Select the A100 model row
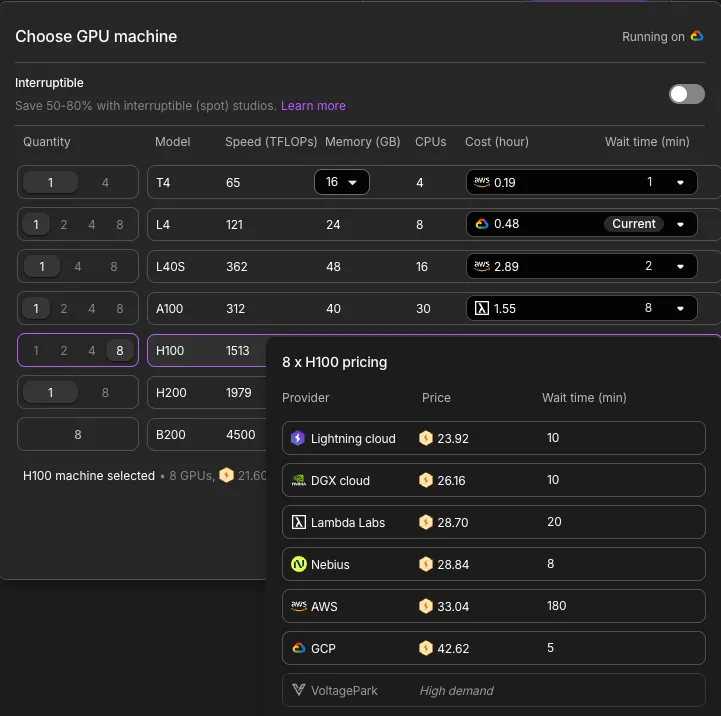The width and height of the screenshot is (721, 716). point(434,308)
